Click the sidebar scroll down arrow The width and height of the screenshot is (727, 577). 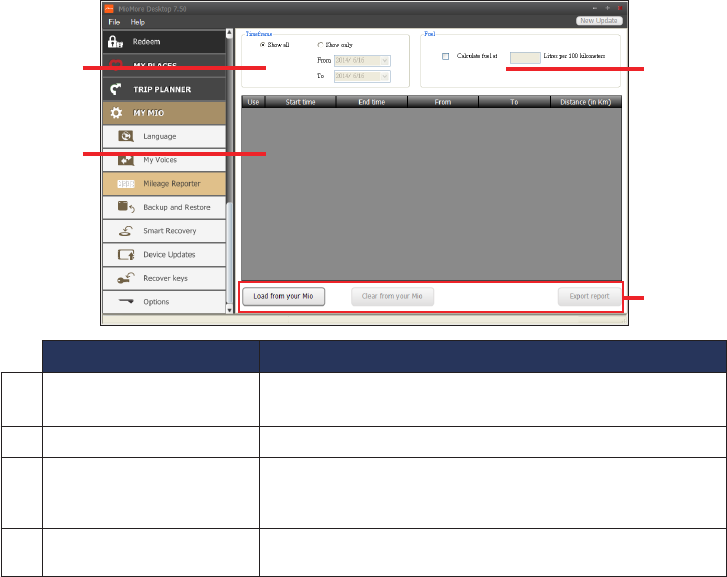pos(229,309)
